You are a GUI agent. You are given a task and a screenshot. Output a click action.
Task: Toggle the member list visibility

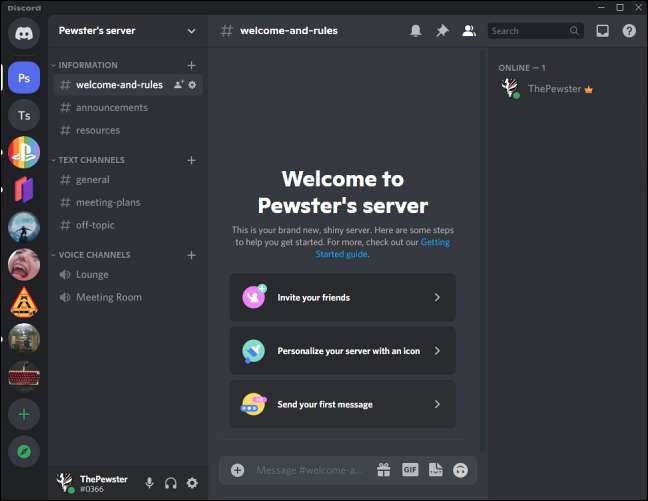coord(469,31)
